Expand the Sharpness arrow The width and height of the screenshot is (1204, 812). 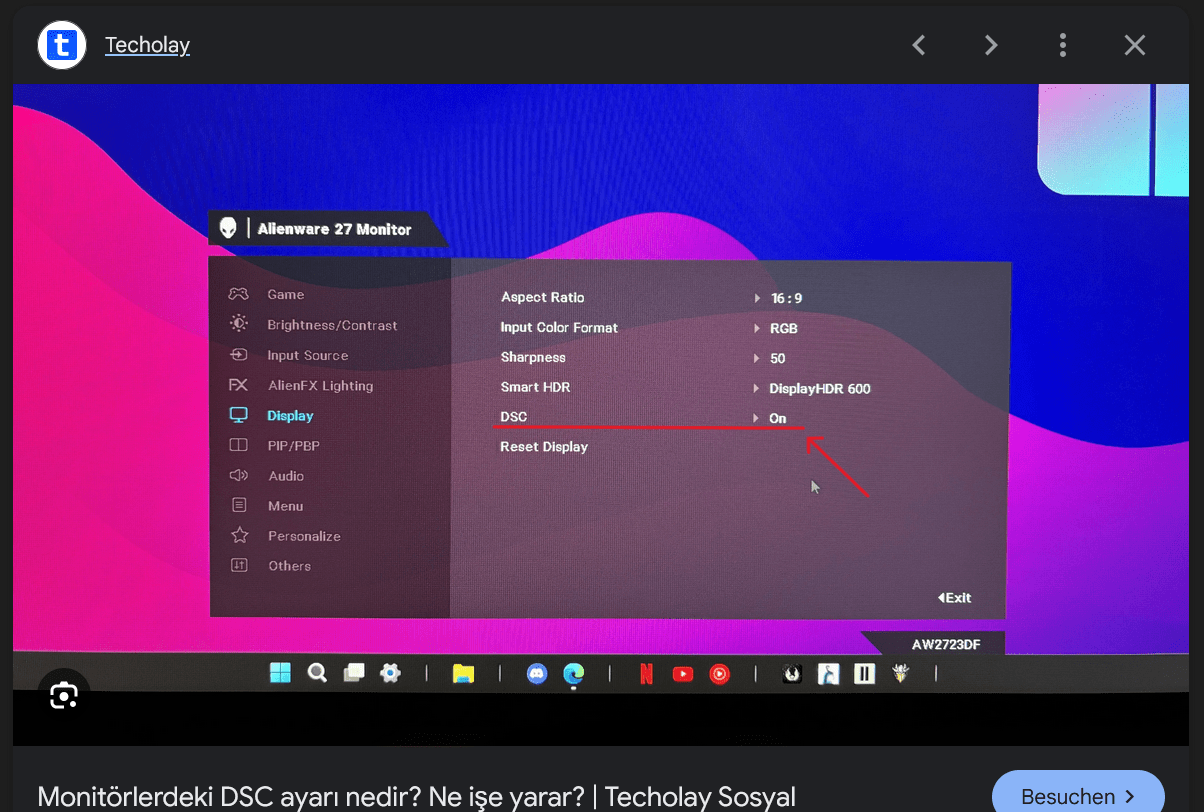tap(757, 358)
